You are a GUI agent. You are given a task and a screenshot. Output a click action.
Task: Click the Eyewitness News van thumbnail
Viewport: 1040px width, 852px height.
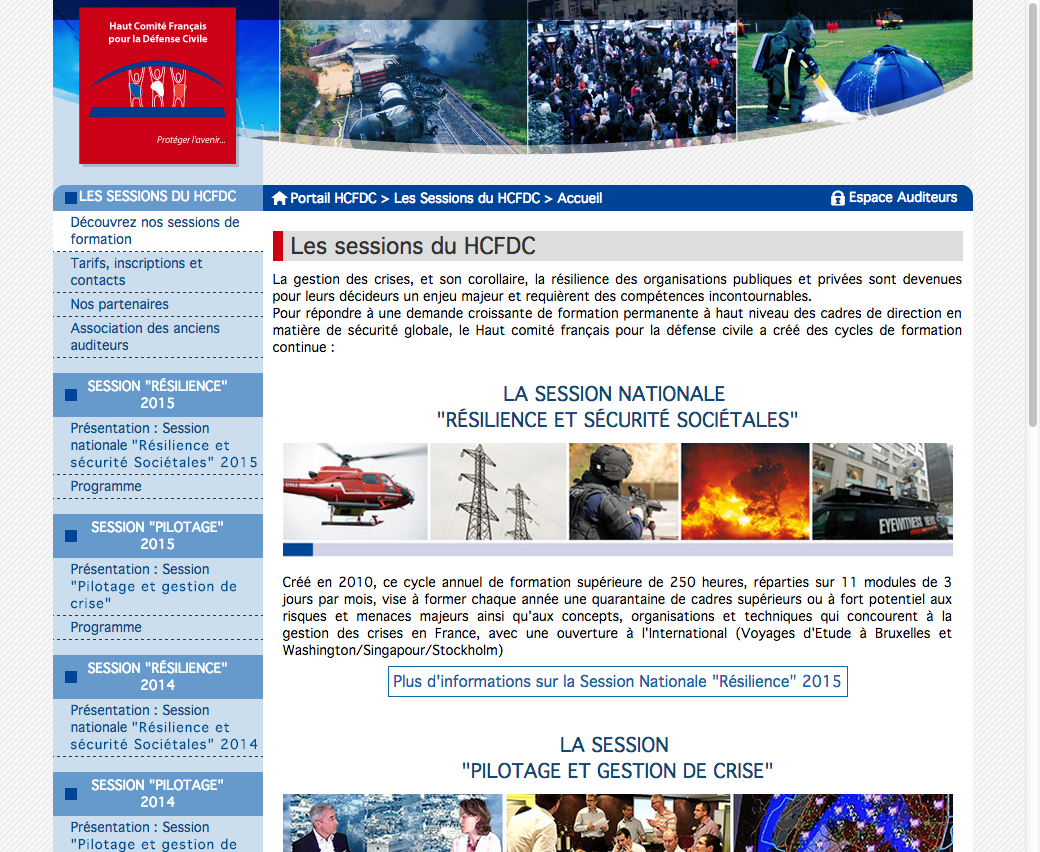click(882, 491)
